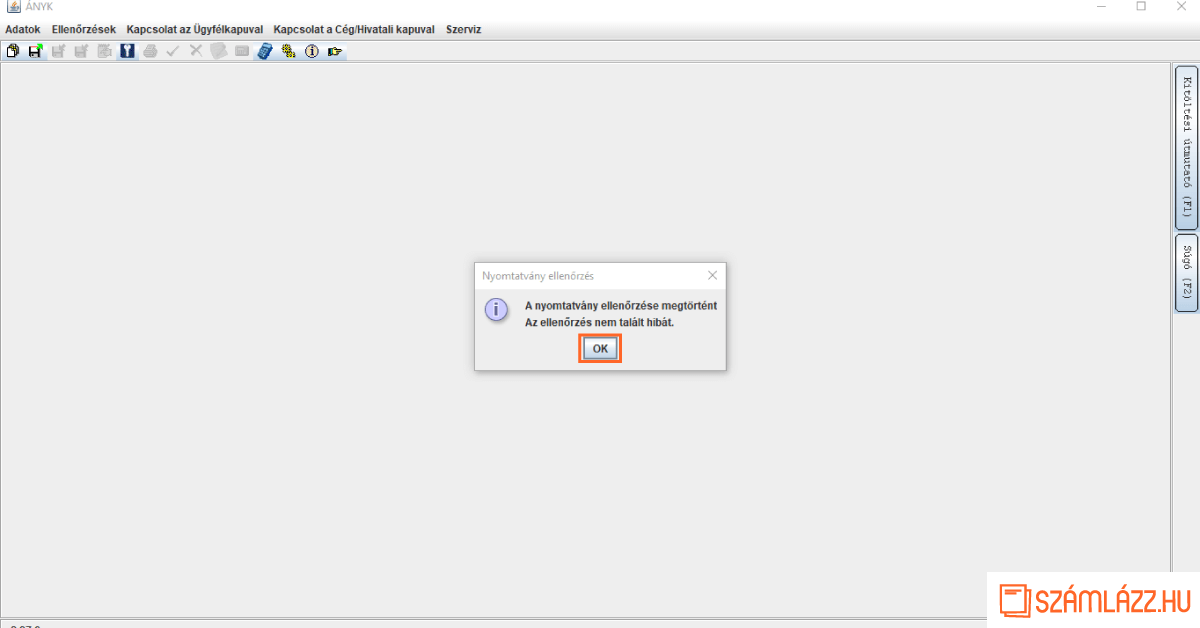Screen dimensions: 1200x628
Task: Click the gray X toolbar icon
Action: [x=196, y=51]
